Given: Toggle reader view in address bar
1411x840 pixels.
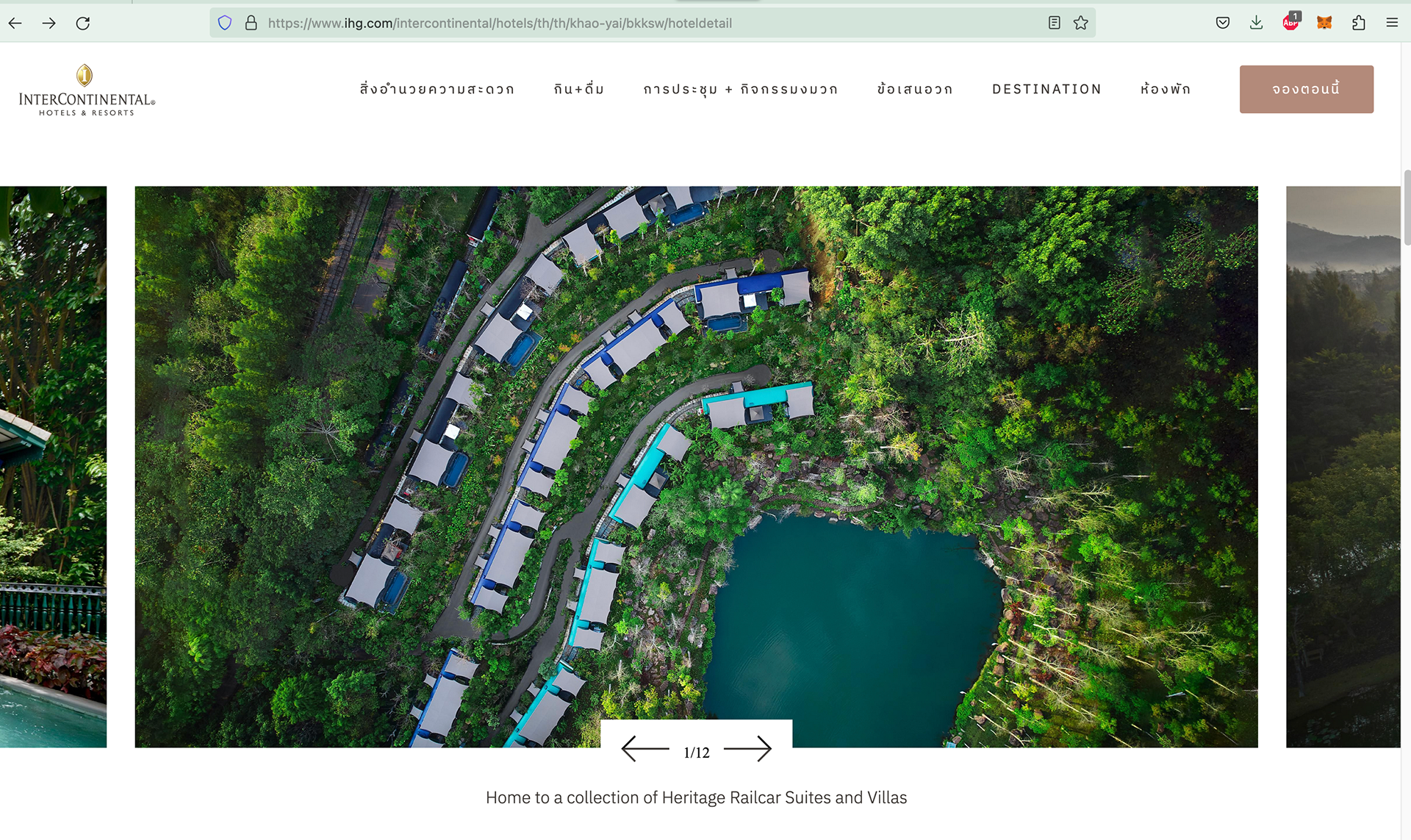Looking at the screenshot, I should click(x=1055, y=23).
